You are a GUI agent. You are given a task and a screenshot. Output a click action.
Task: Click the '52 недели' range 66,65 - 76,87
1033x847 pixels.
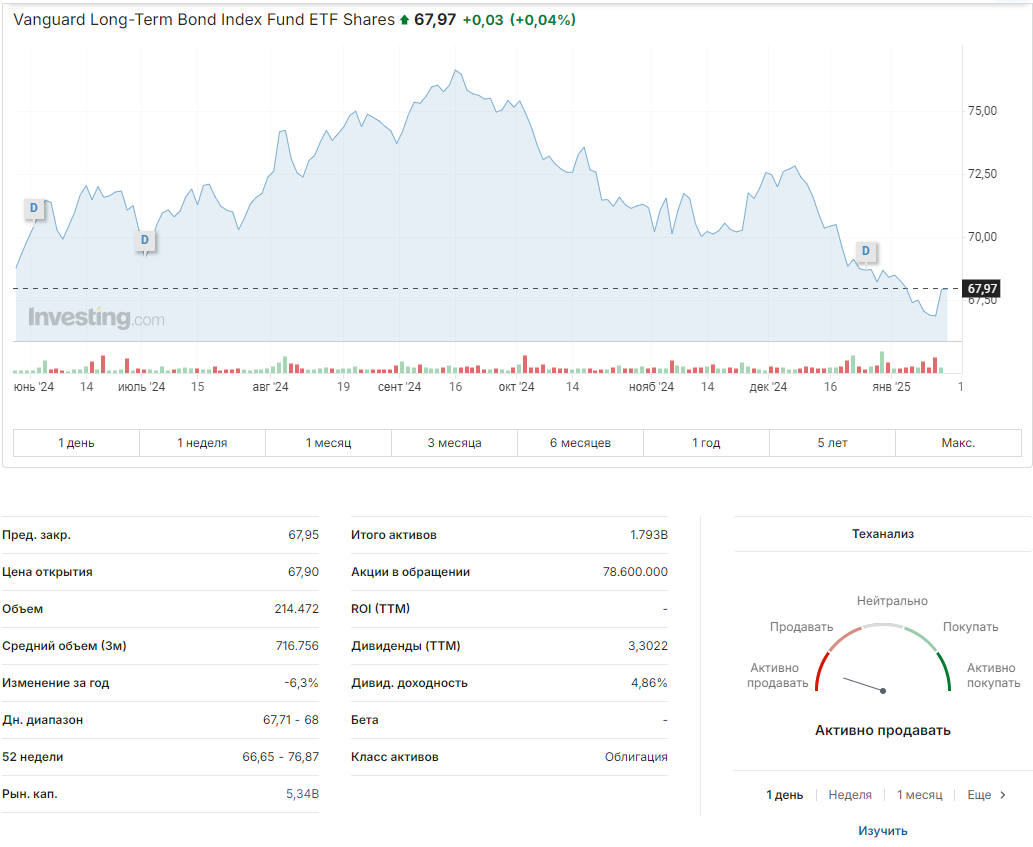(281, 757)
